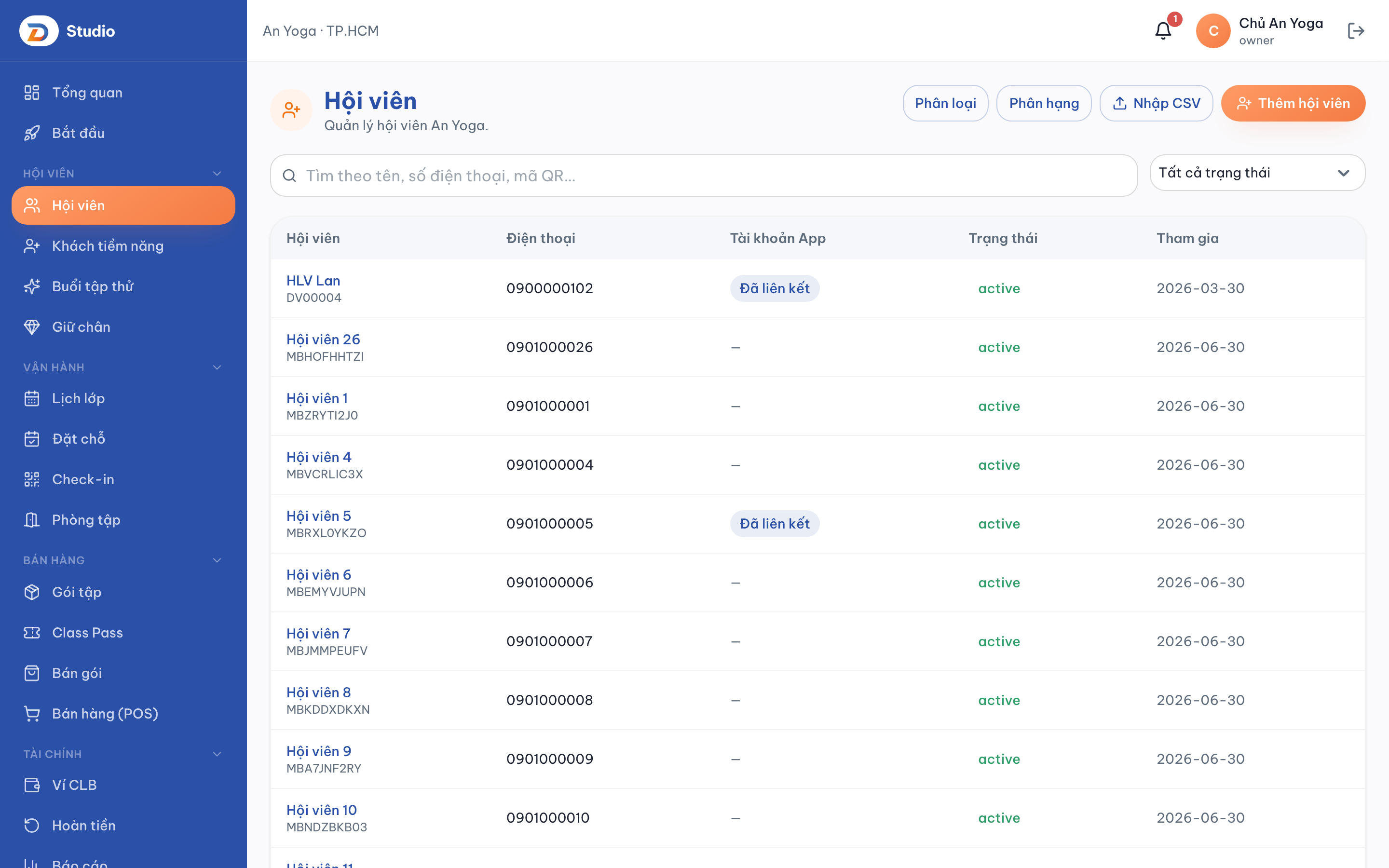Click the Nhập CSV button

point(1156,103)
